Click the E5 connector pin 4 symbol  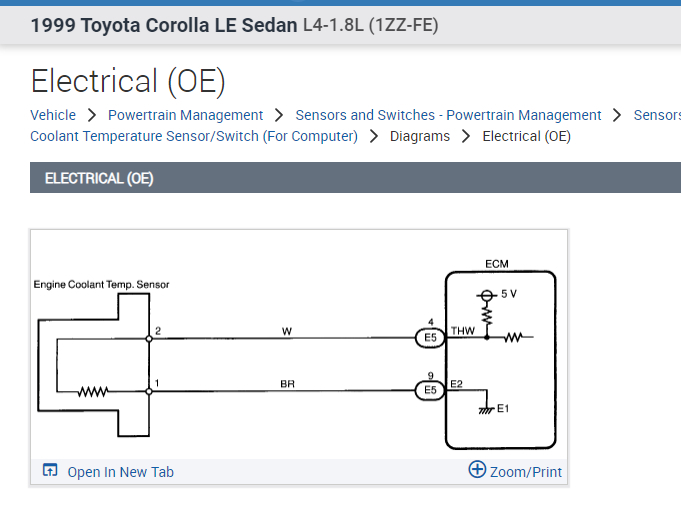pyautogui.click(x=431, y=338)
